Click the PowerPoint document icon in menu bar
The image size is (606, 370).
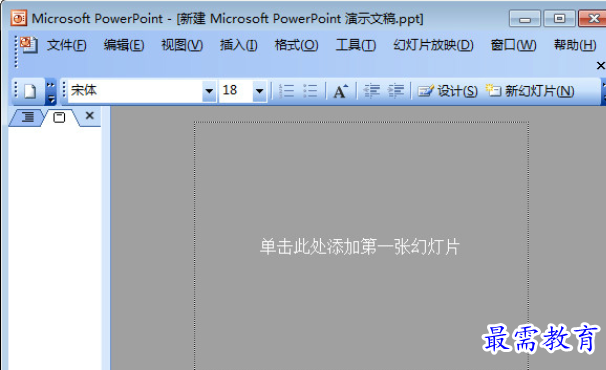[29, 44]
